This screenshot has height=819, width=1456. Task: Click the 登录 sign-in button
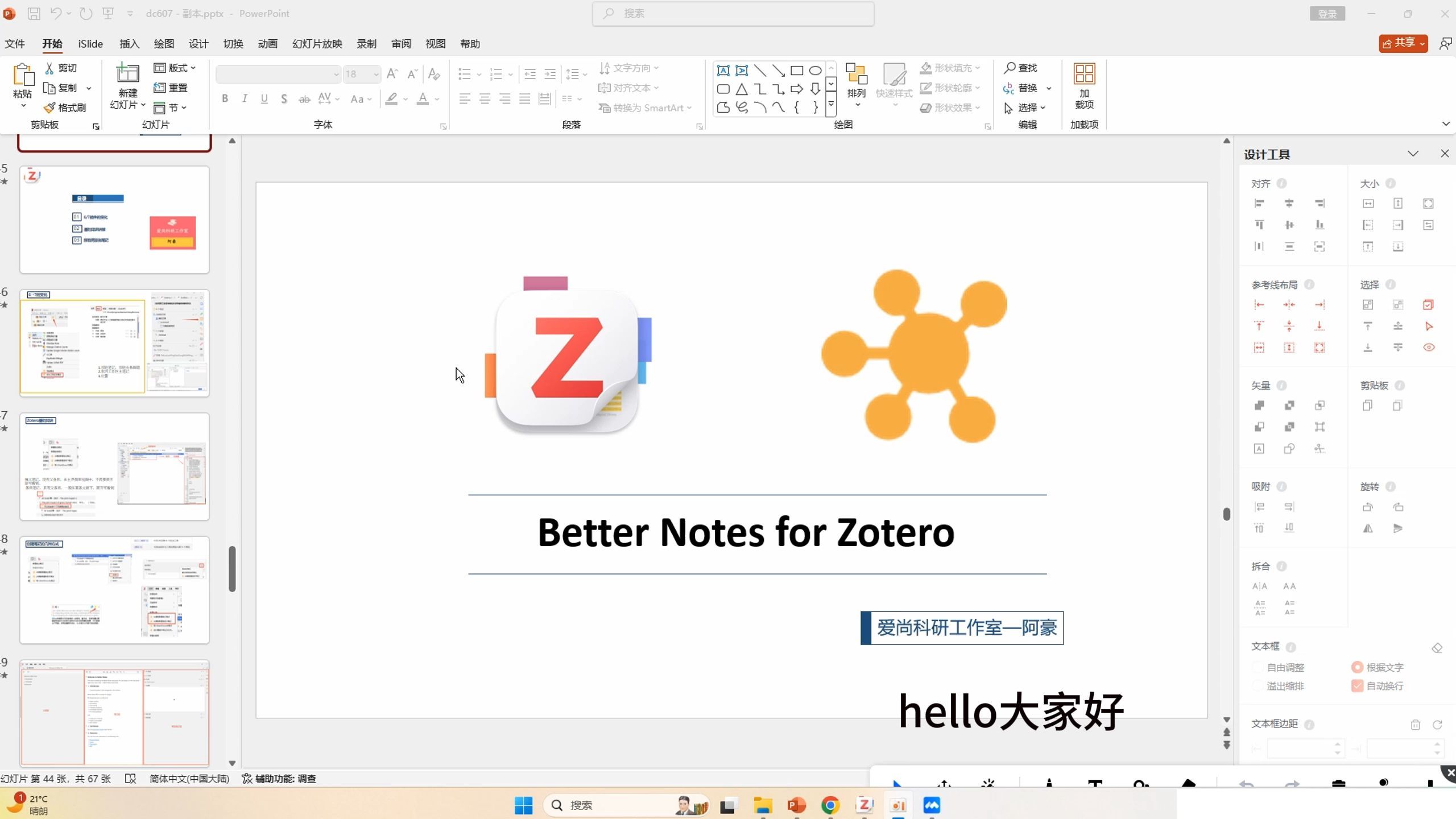[1327, 14]
